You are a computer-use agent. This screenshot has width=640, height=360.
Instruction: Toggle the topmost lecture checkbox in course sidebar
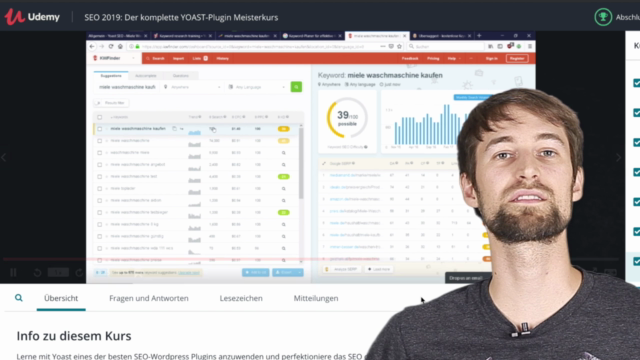636,83
